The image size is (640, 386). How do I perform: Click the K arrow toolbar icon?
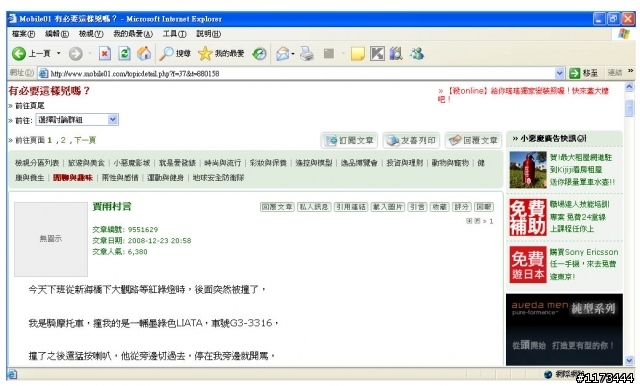(x=377, y=53)
